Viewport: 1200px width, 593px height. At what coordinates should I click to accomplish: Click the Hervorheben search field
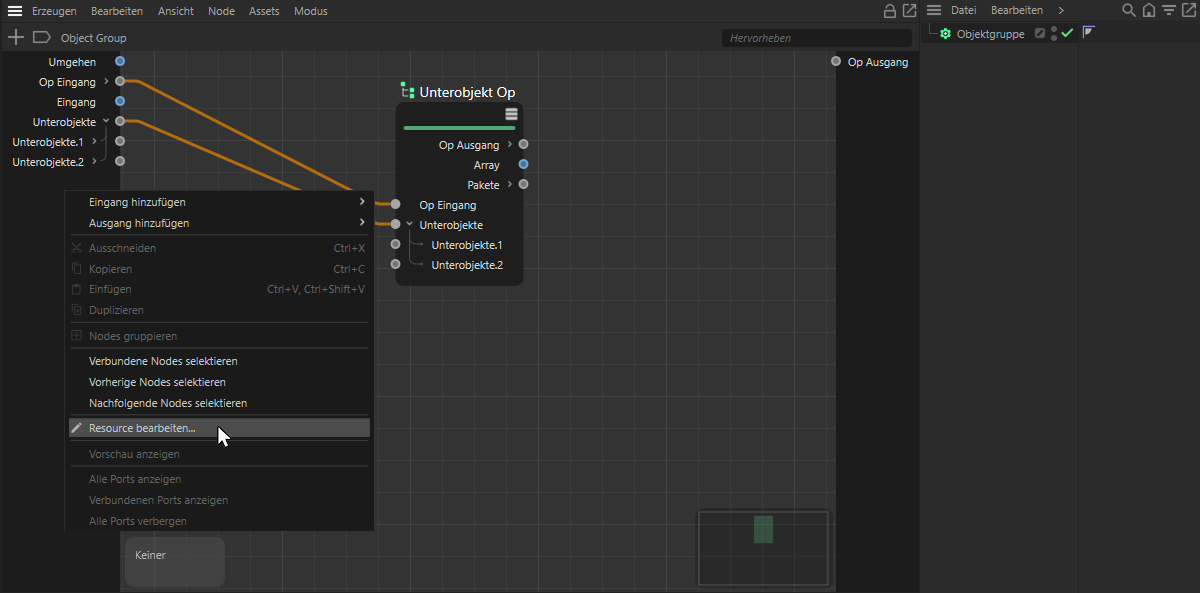(816, 38)
